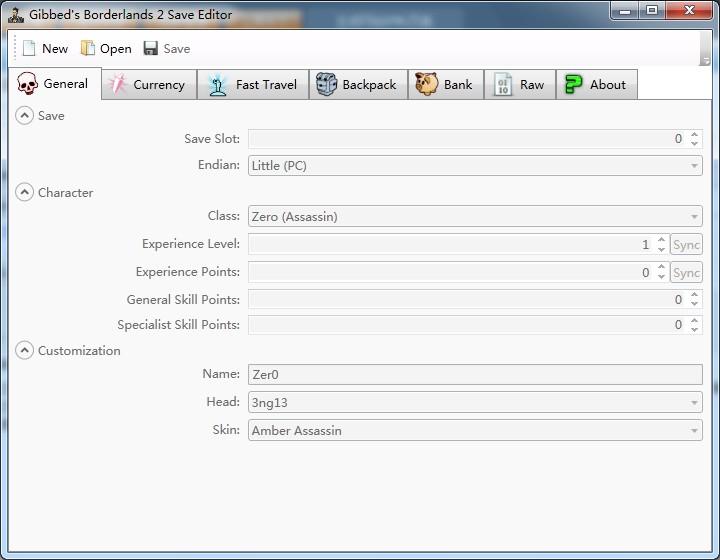Increase General Skill Points
This screenshot has height=560, width=720.
tap(694, 295)
